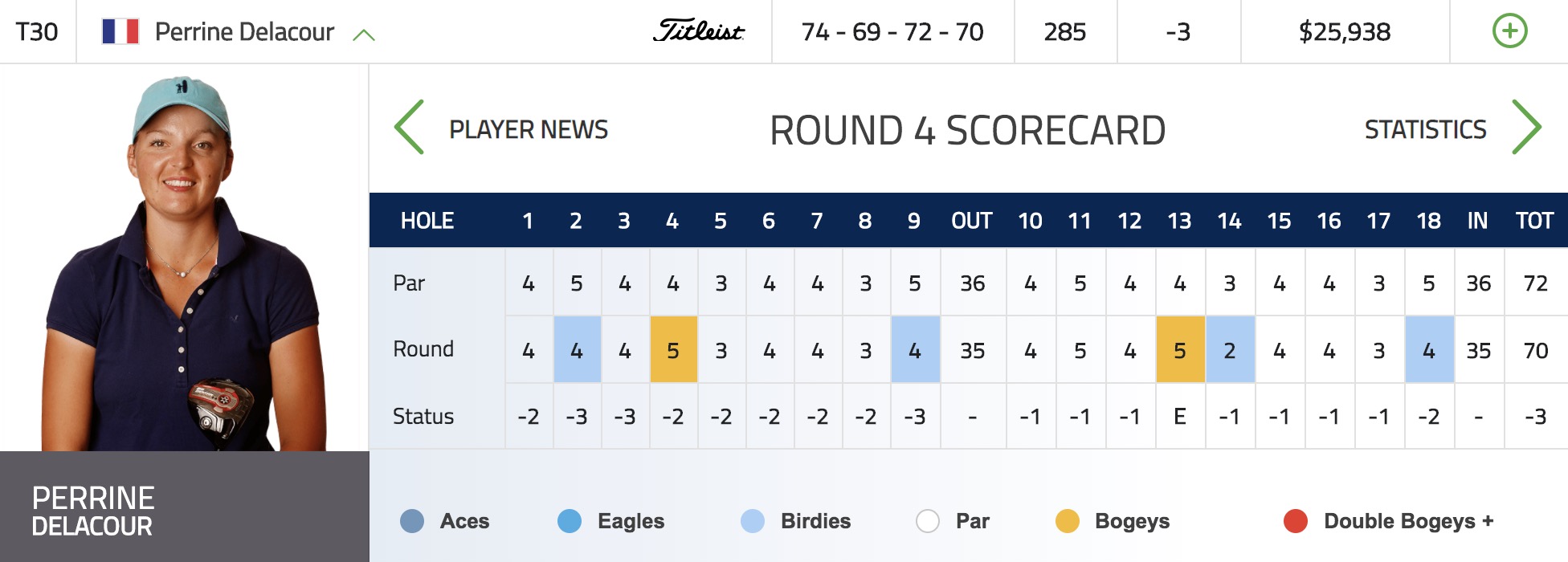The height and width of the screenshot is (562, 1568).
Task: Click the round scores 74 - 69 - 72 - 70
Action: click(x=892, y=32)
